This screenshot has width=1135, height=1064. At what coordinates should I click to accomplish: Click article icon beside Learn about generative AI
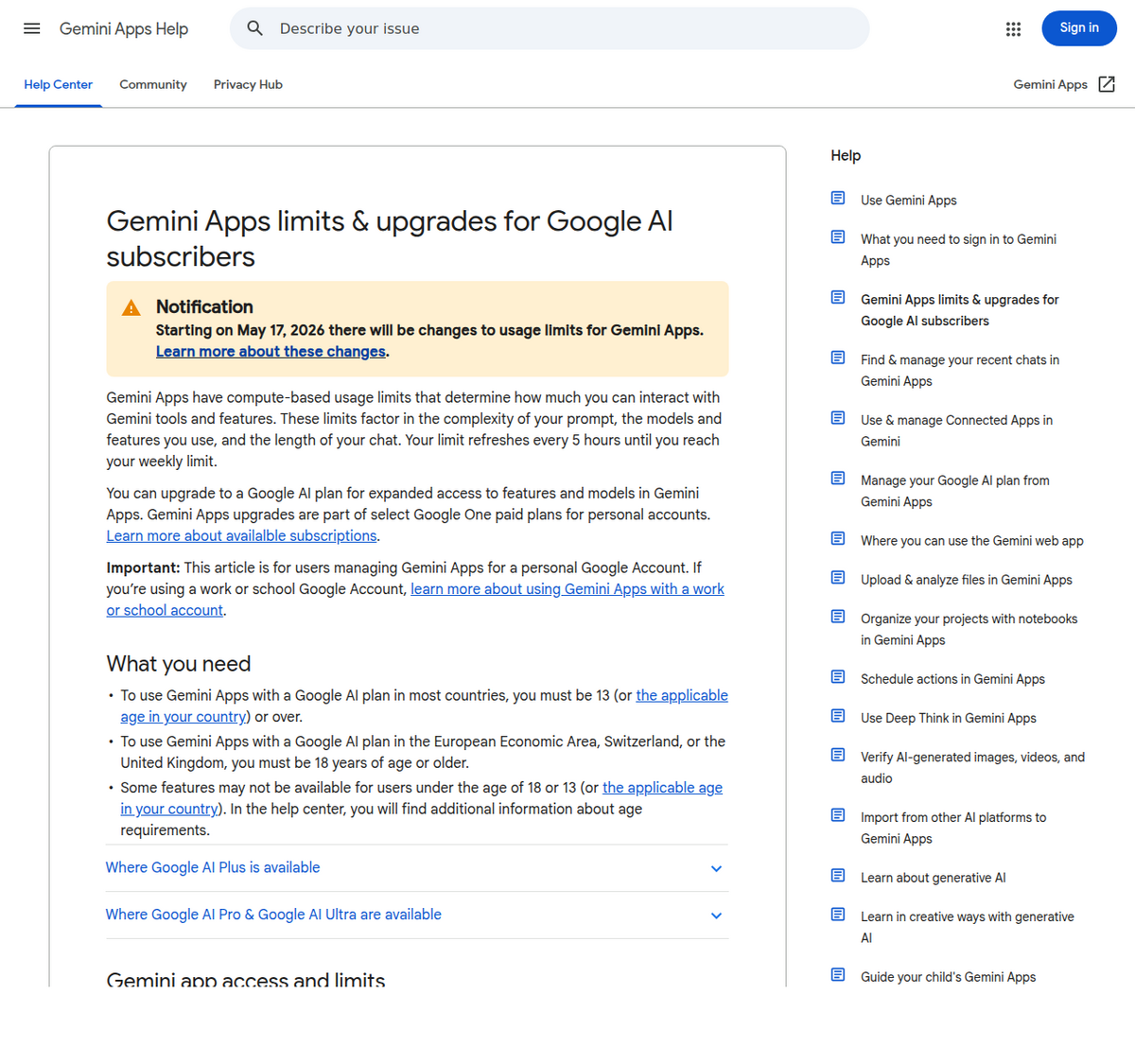[x=838, y=876]
